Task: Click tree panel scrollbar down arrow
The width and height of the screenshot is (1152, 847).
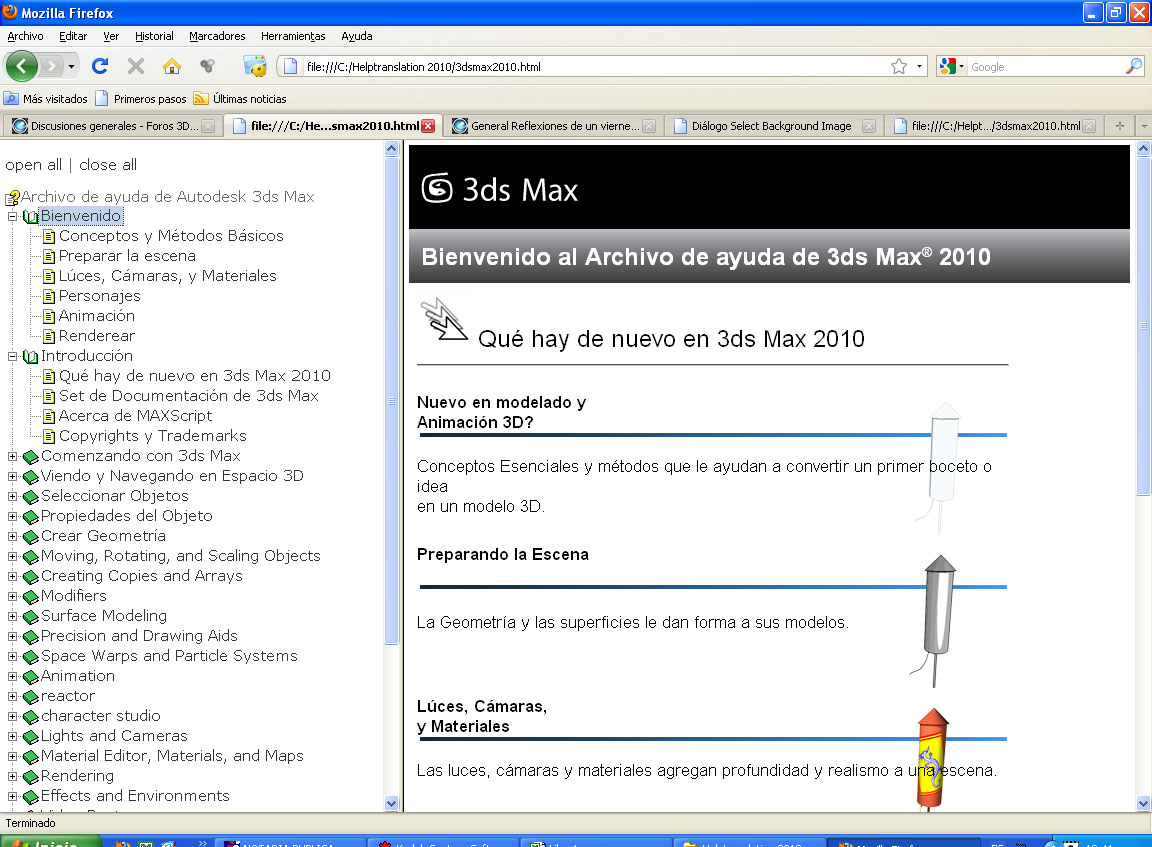Action: [x=391, y=804]
